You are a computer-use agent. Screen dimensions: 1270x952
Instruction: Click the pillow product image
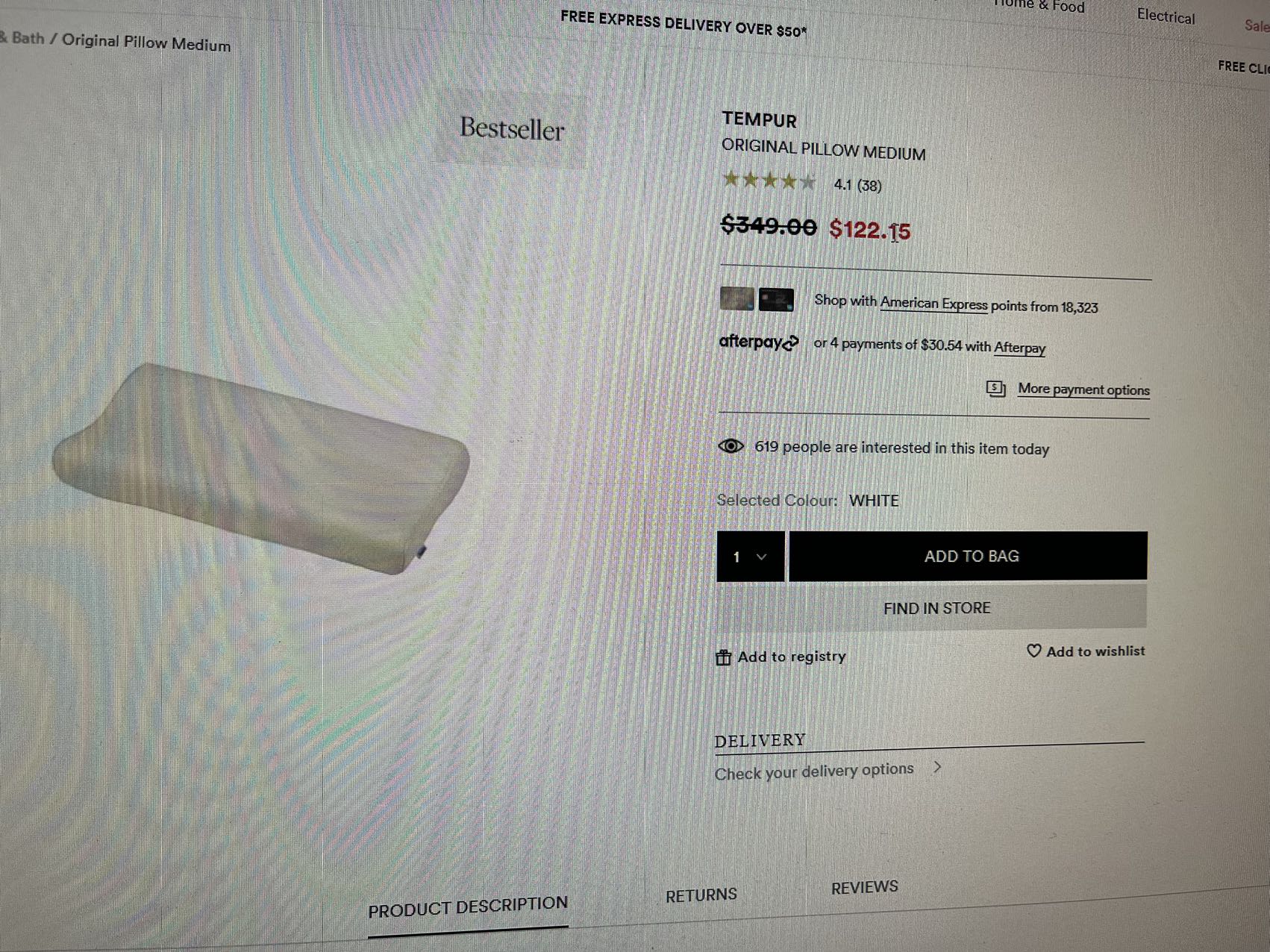[261, 468]
